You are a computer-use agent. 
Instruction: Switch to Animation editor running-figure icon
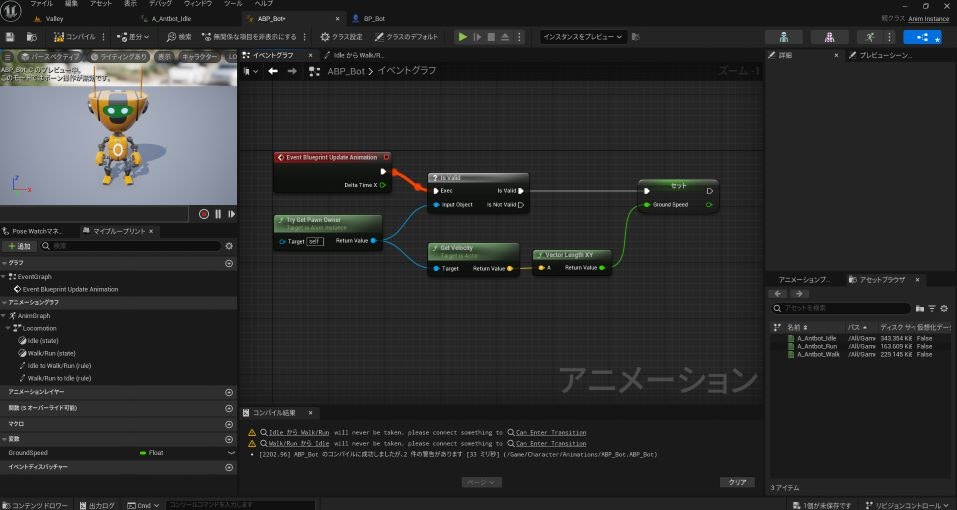(x=870, y=37)
